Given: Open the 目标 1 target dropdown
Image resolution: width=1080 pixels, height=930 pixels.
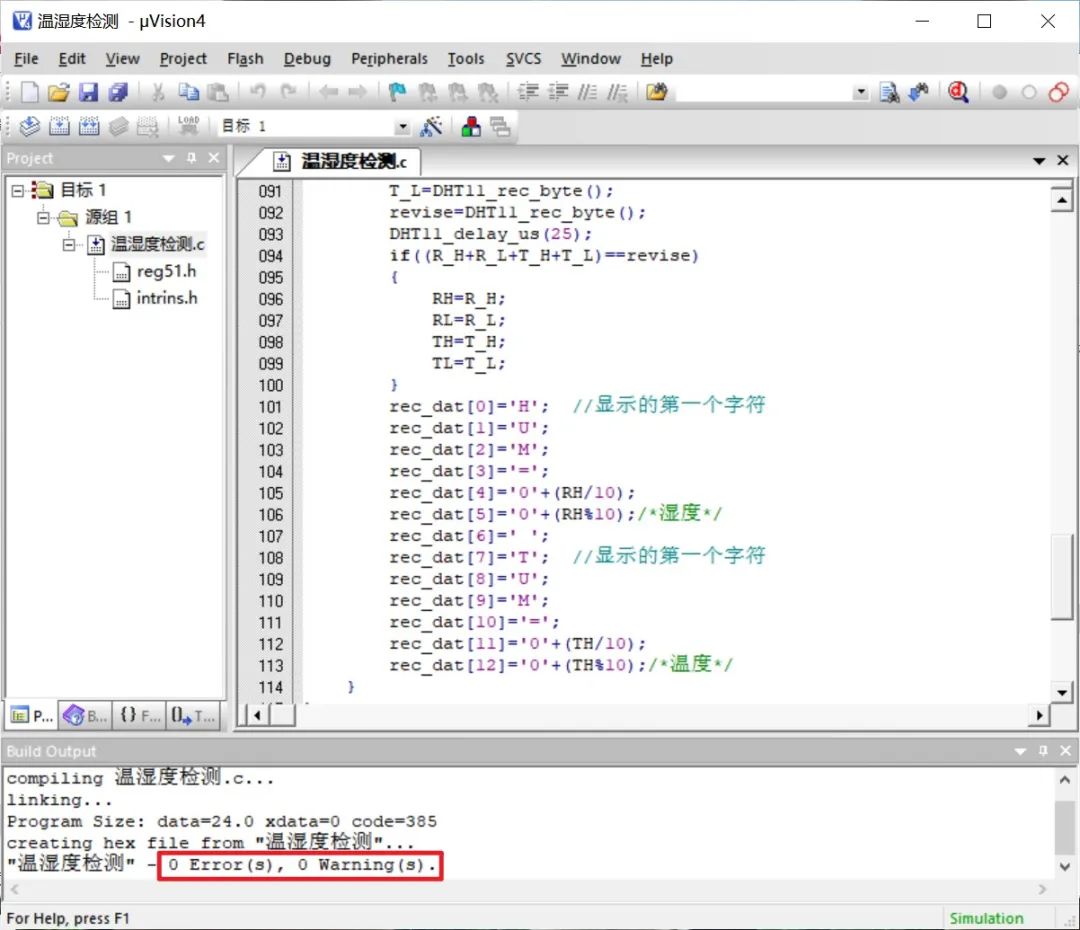Looking at the screenshot, I should coord(402,127).
